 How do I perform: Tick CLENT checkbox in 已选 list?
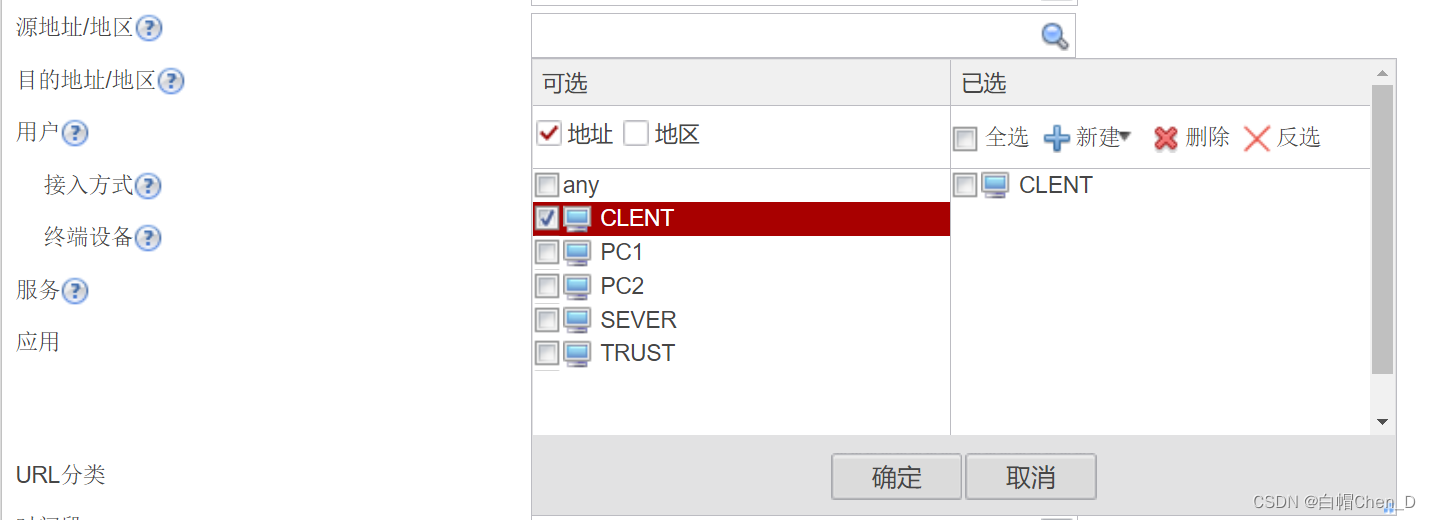tap(965, 186)
